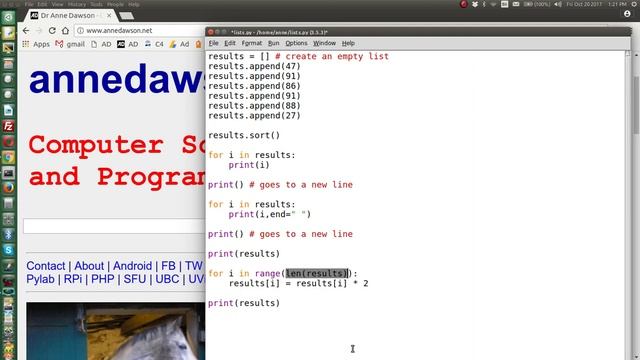Open Firefox from the dock
The image size is (640, 360).
[8, 188]
